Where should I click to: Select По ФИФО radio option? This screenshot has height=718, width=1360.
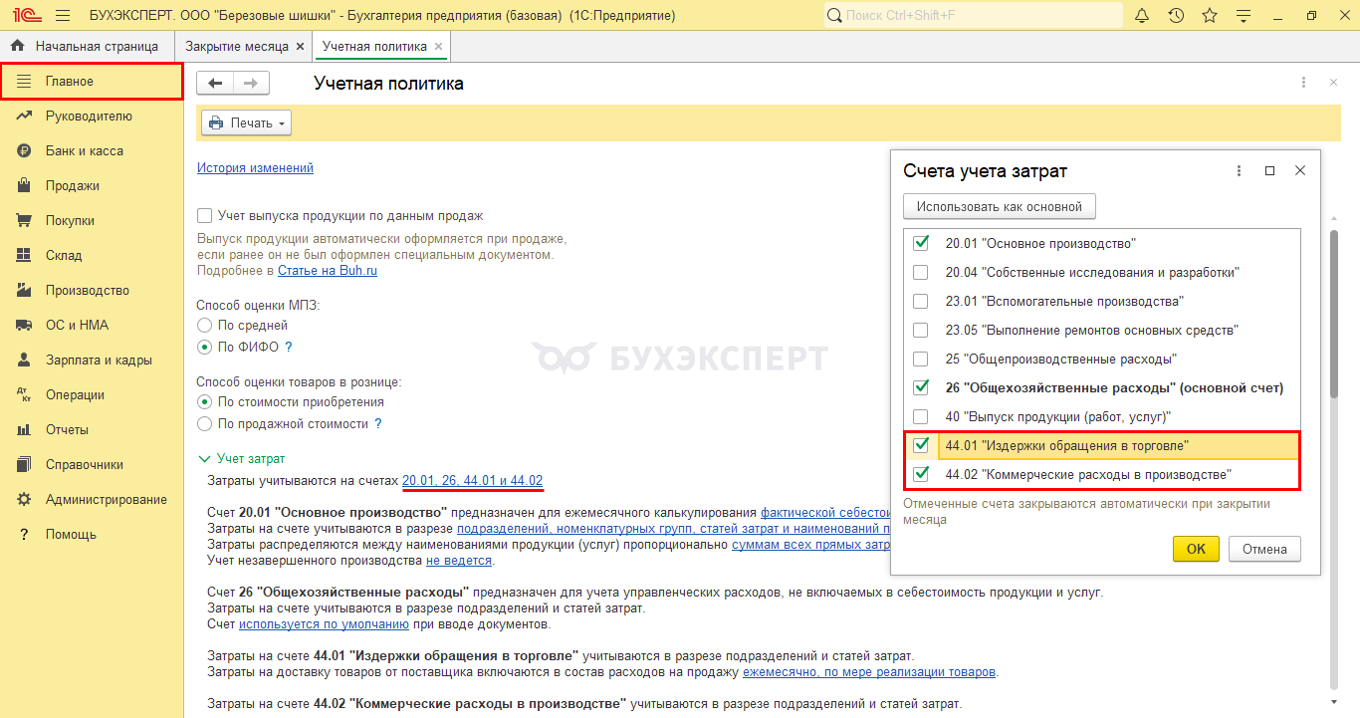click(205, 347)
